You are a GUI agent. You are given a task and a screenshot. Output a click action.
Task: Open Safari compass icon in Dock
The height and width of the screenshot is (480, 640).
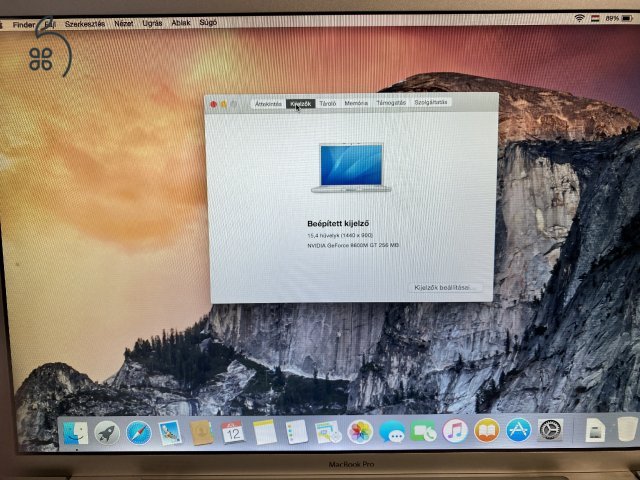click(139, 433)
